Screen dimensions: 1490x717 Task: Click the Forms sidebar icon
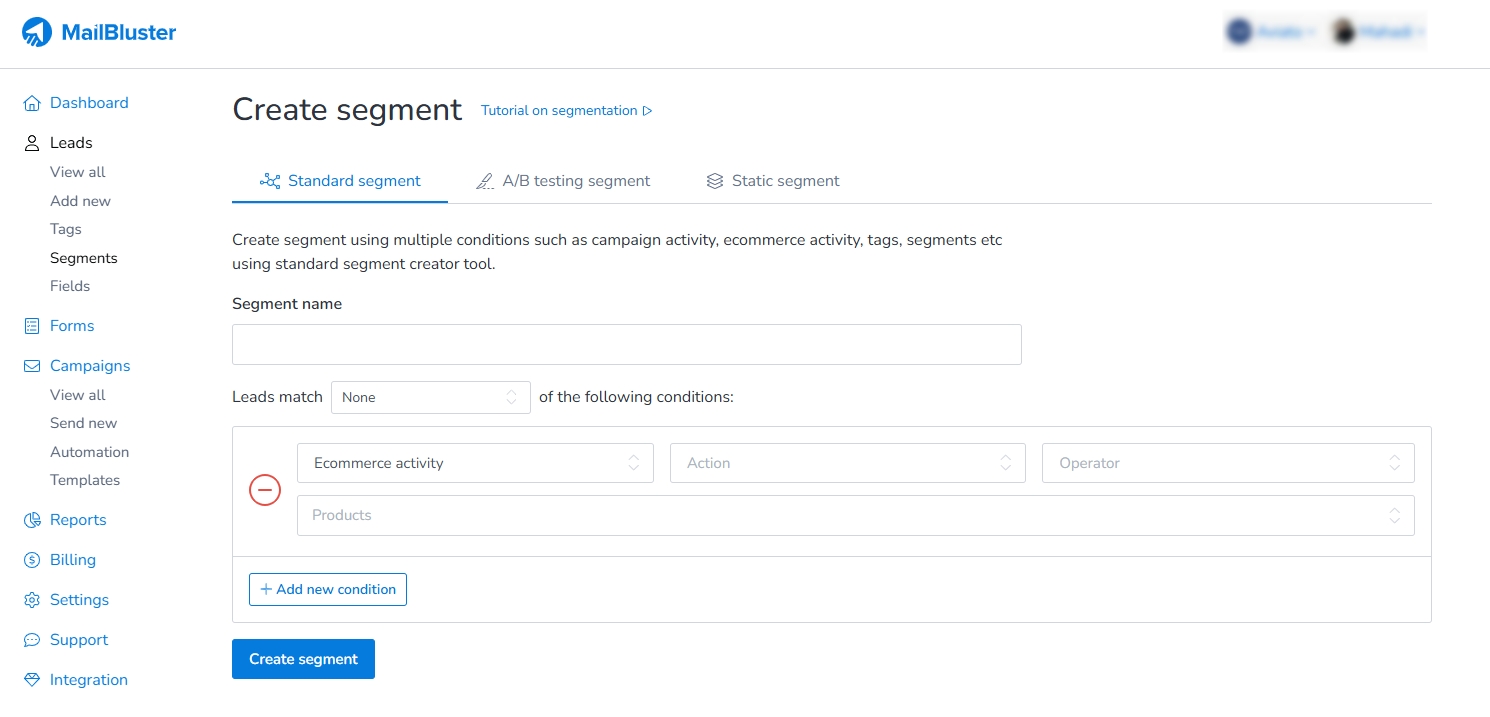[32, 326]
